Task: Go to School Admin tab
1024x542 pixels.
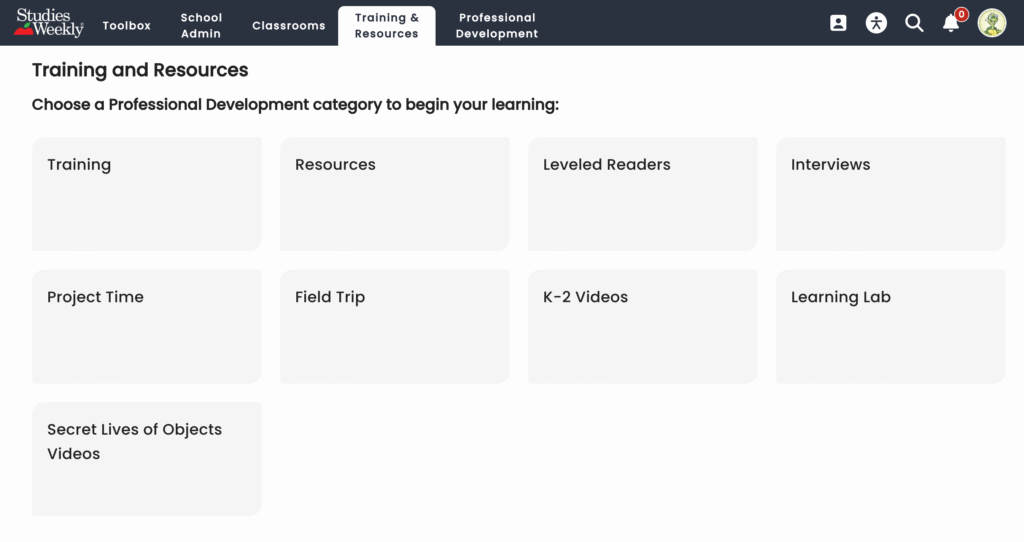Action: (201, 25)
